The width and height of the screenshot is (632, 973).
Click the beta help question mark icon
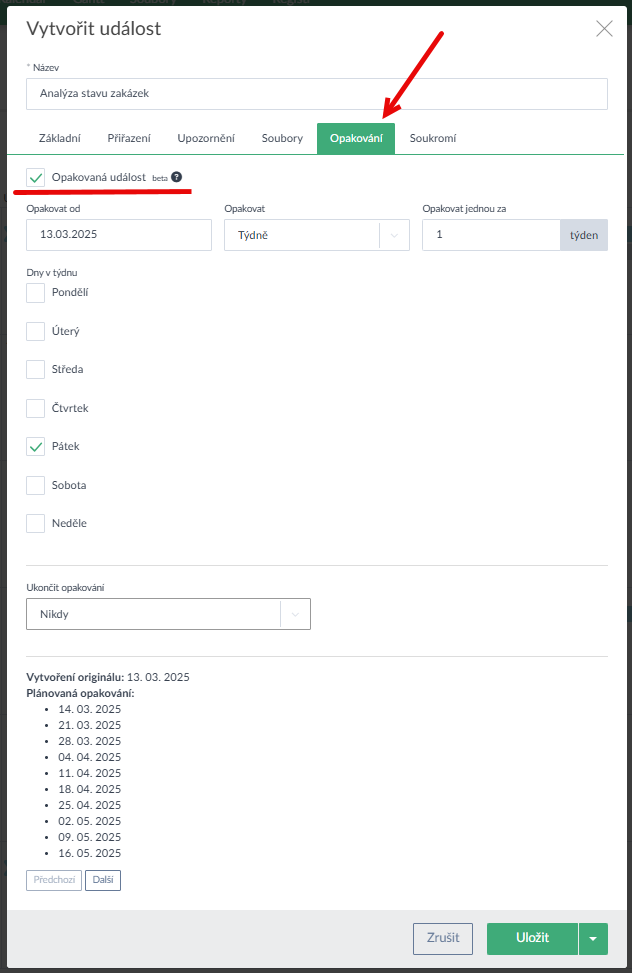(x=177, y=177)
